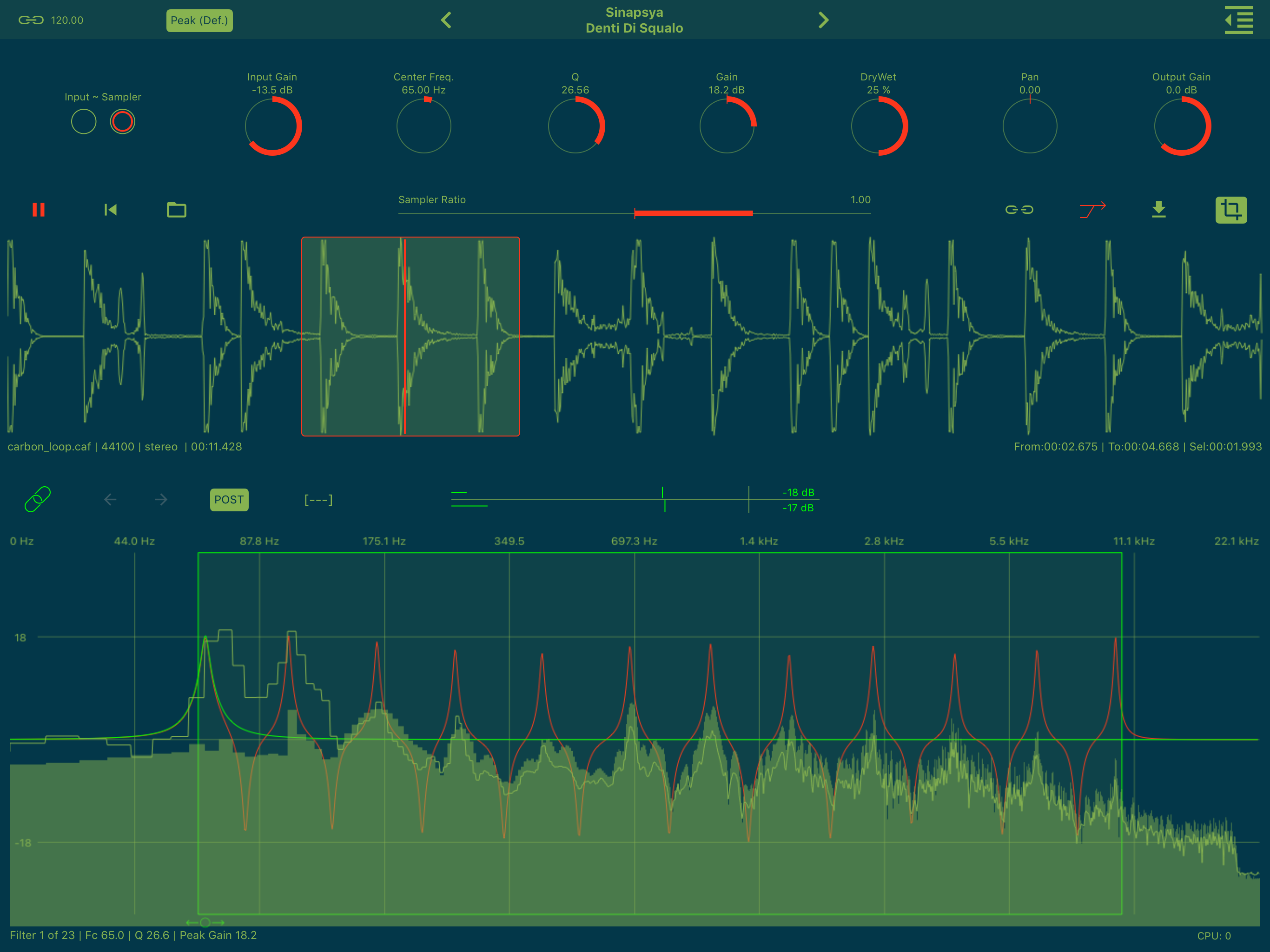This screenshot has height=952, width=1270.
Task: Pause sampler playback
Action: 39,210
